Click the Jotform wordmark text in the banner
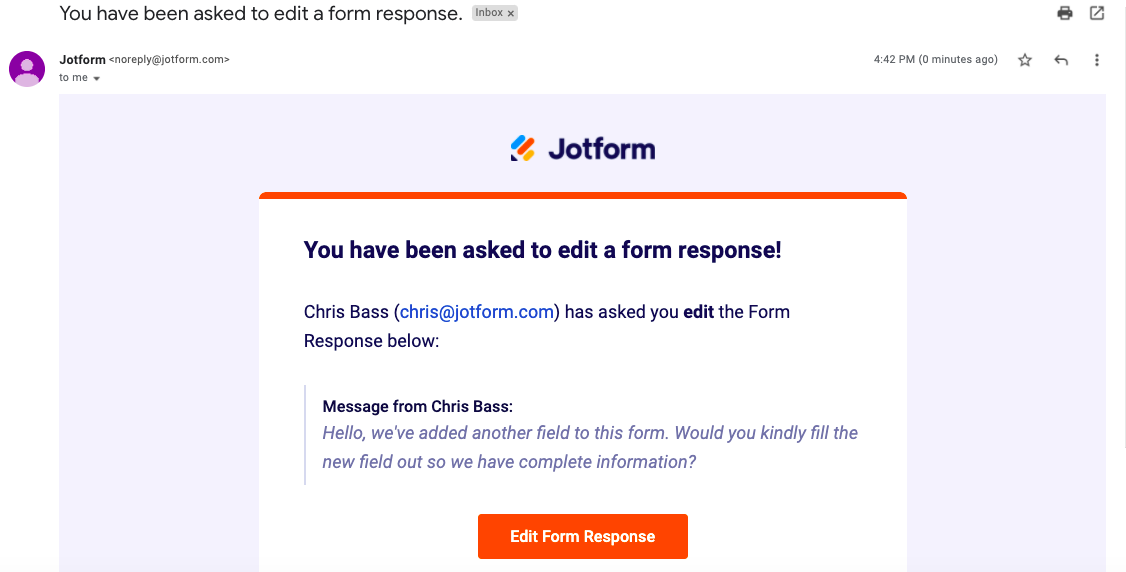Viewport: 1126px width, 572px height. pos(601,150)
